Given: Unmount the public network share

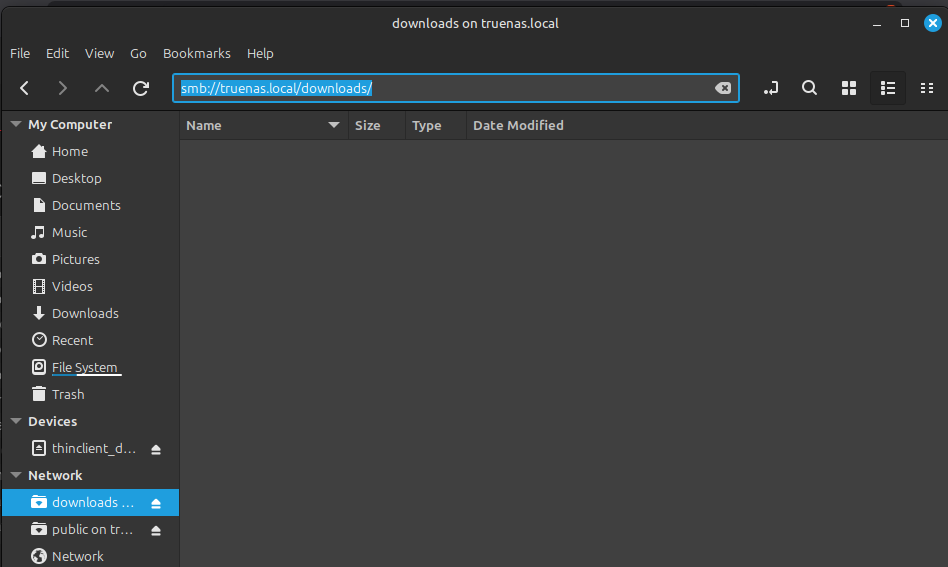Looking at the screenshot, I should [156, 530].
